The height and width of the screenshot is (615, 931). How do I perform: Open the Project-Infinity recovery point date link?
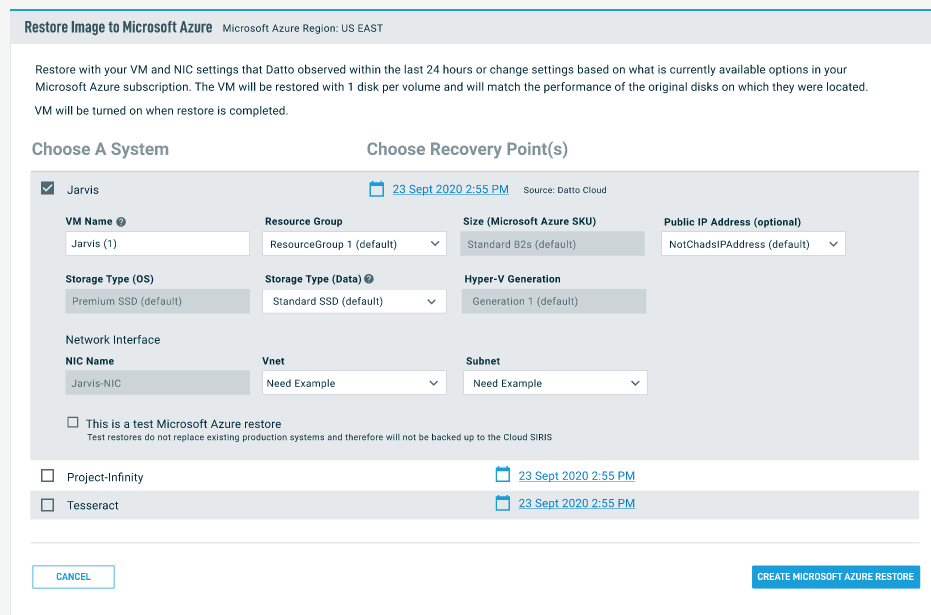point(576,476)
